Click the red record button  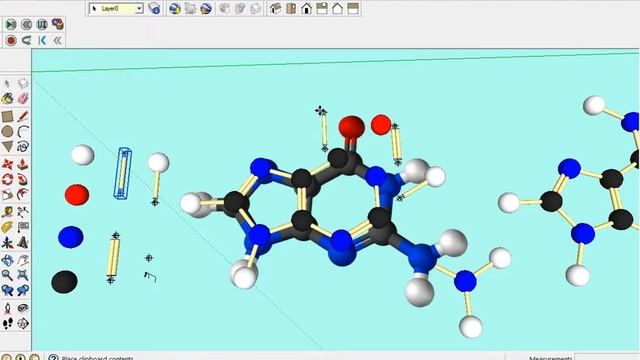pos(11,40)
